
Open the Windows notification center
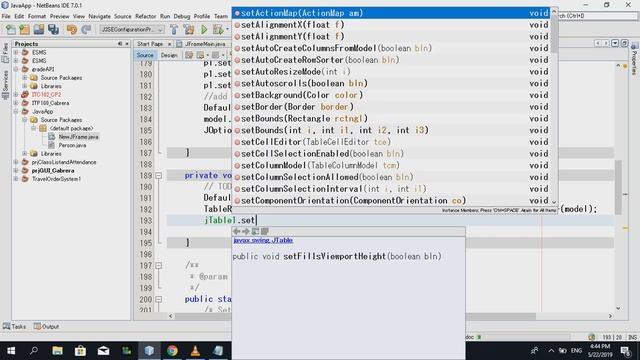pos(626,351)
